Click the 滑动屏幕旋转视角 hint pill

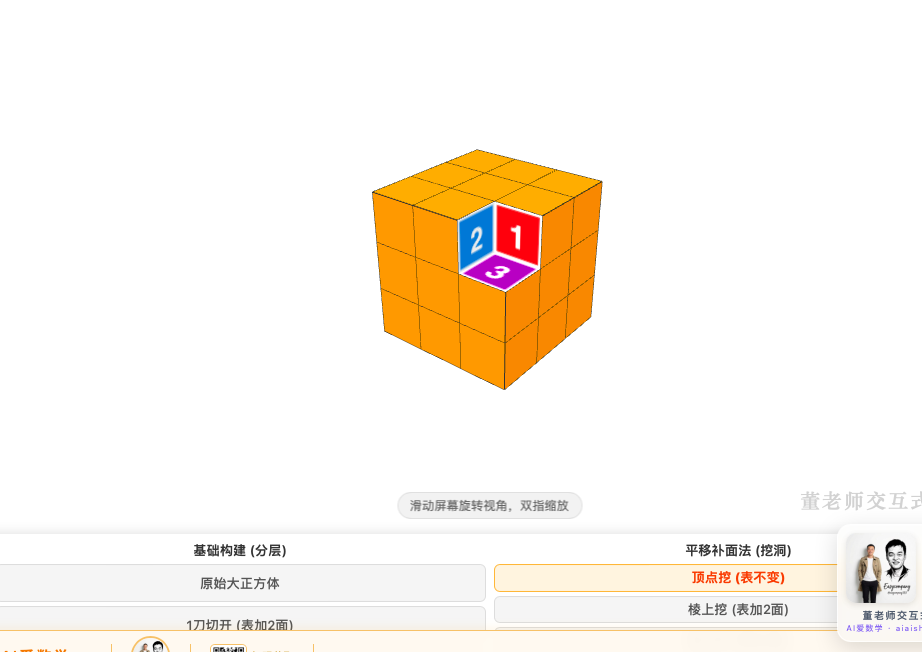(489, 506)
